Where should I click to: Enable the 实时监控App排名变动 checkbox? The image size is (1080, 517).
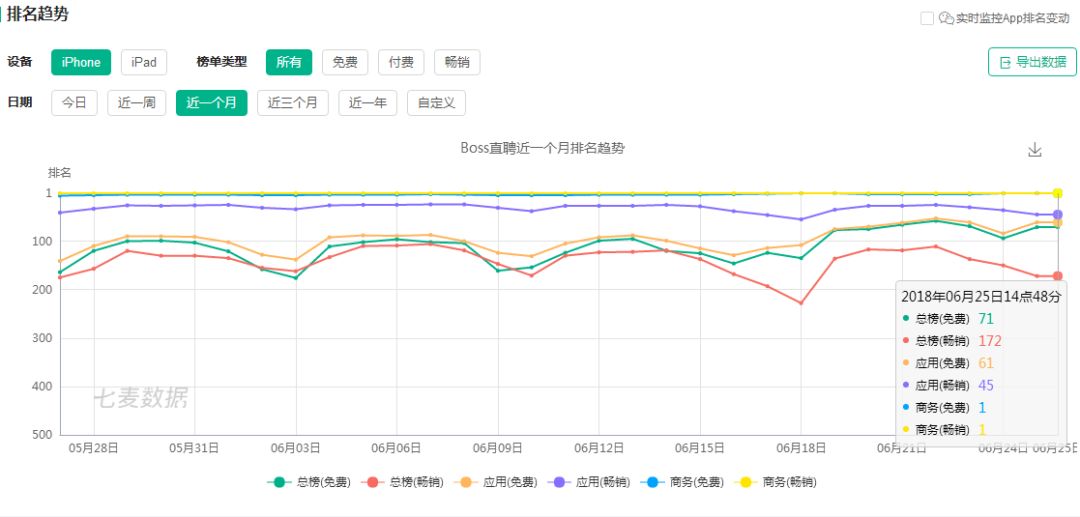coord(927,19)
